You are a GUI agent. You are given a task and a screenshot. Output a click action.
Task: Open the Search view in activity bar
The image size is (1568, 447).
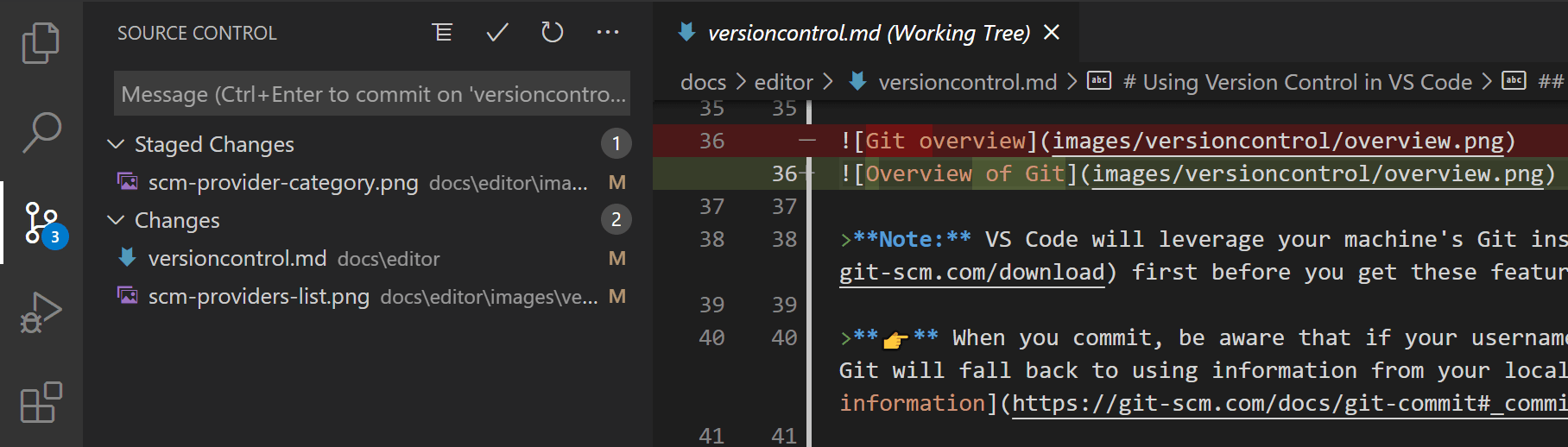click(41, 132)
